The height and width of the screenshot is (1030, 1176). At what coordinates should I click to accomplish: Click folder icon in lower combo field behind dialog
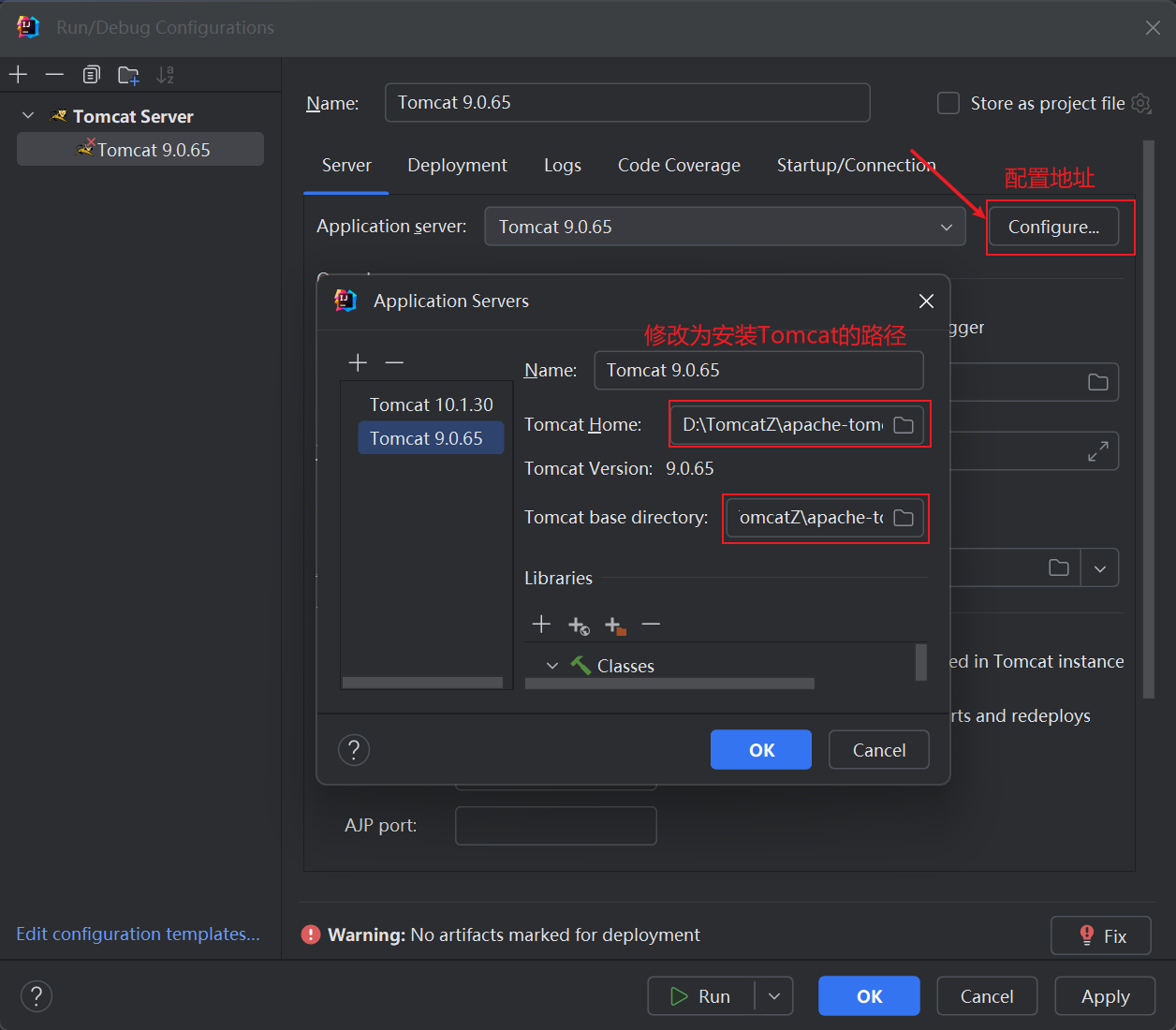[x=1059, y=567]
